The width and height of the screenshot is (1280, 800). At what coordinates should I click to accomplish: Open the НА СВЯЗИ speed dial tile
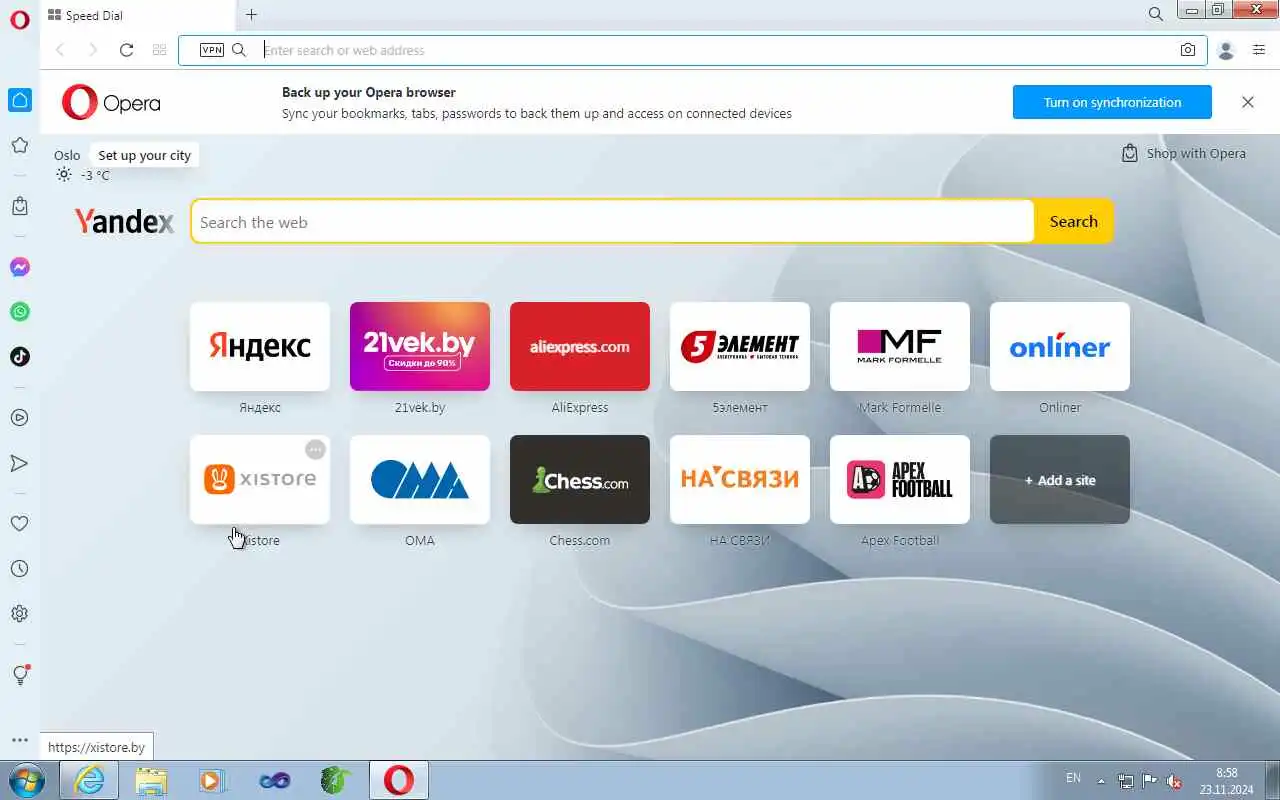[x=740, y=479]
